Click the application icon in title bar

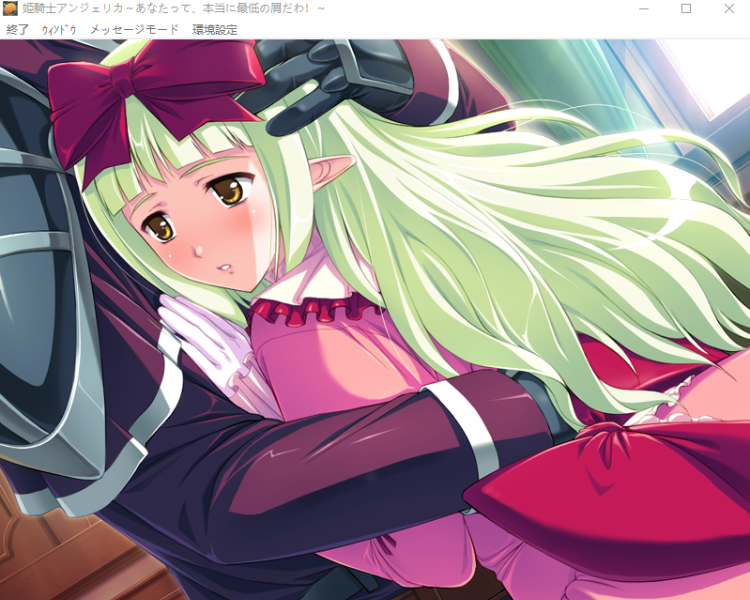[11, 8]
